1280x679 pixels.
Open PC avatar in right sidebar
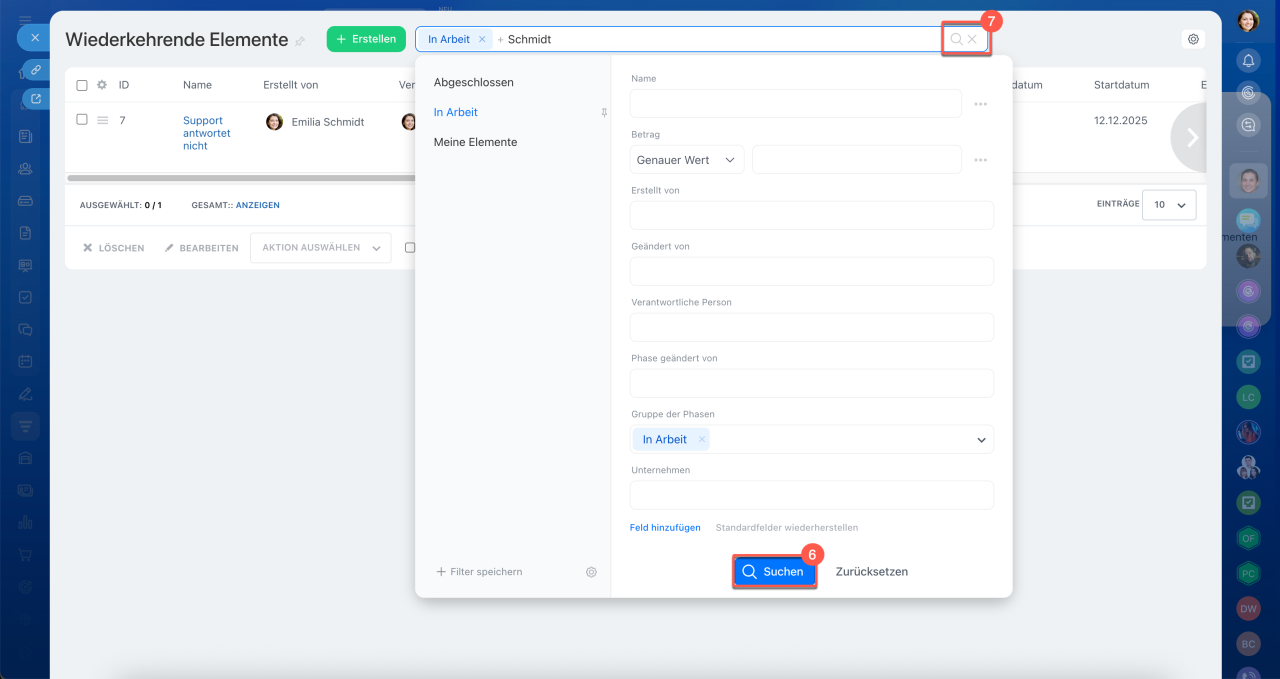tap(1248, 573)
